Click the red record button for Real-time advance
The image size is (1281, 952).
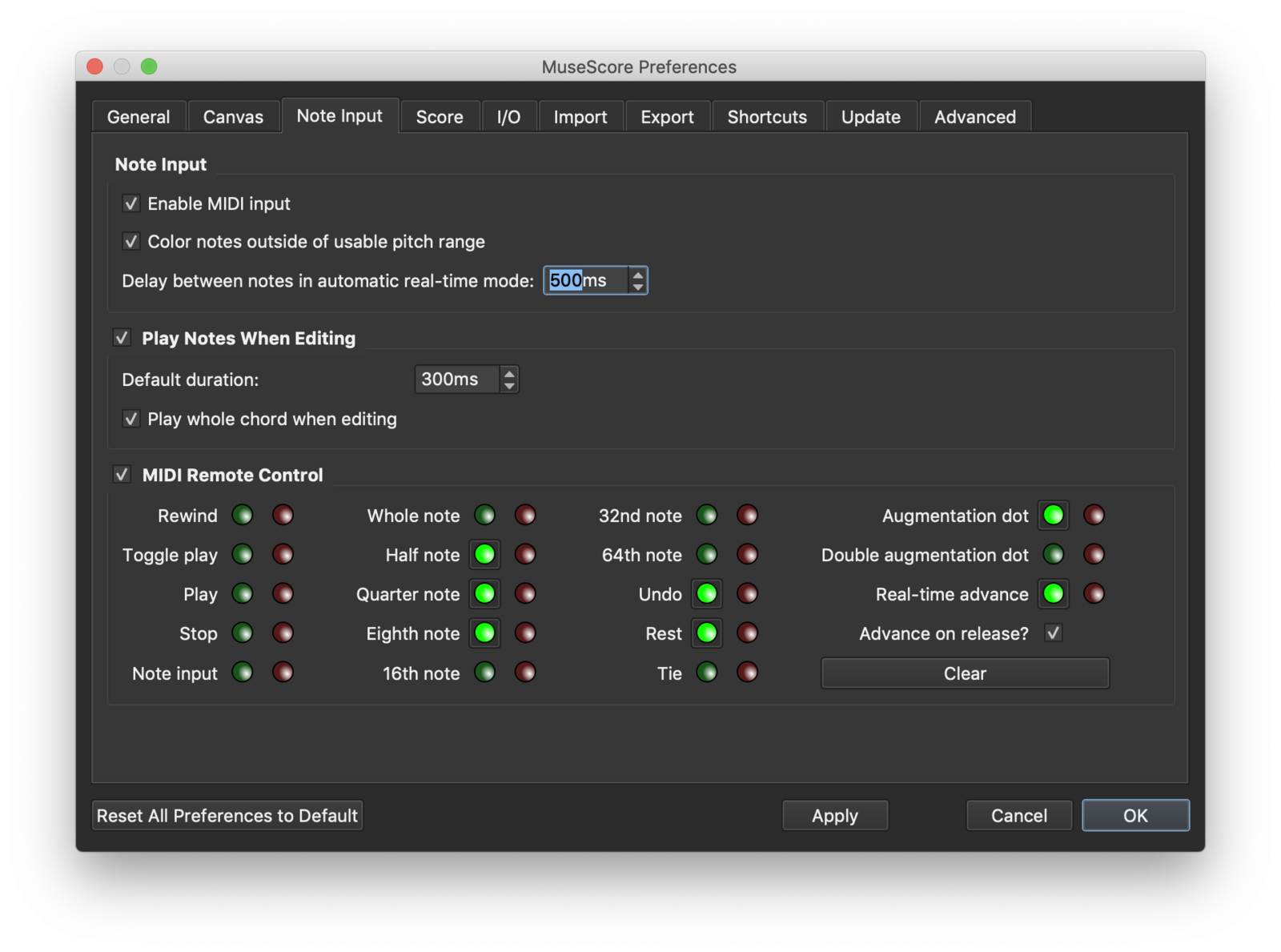tap(1094, 593)
